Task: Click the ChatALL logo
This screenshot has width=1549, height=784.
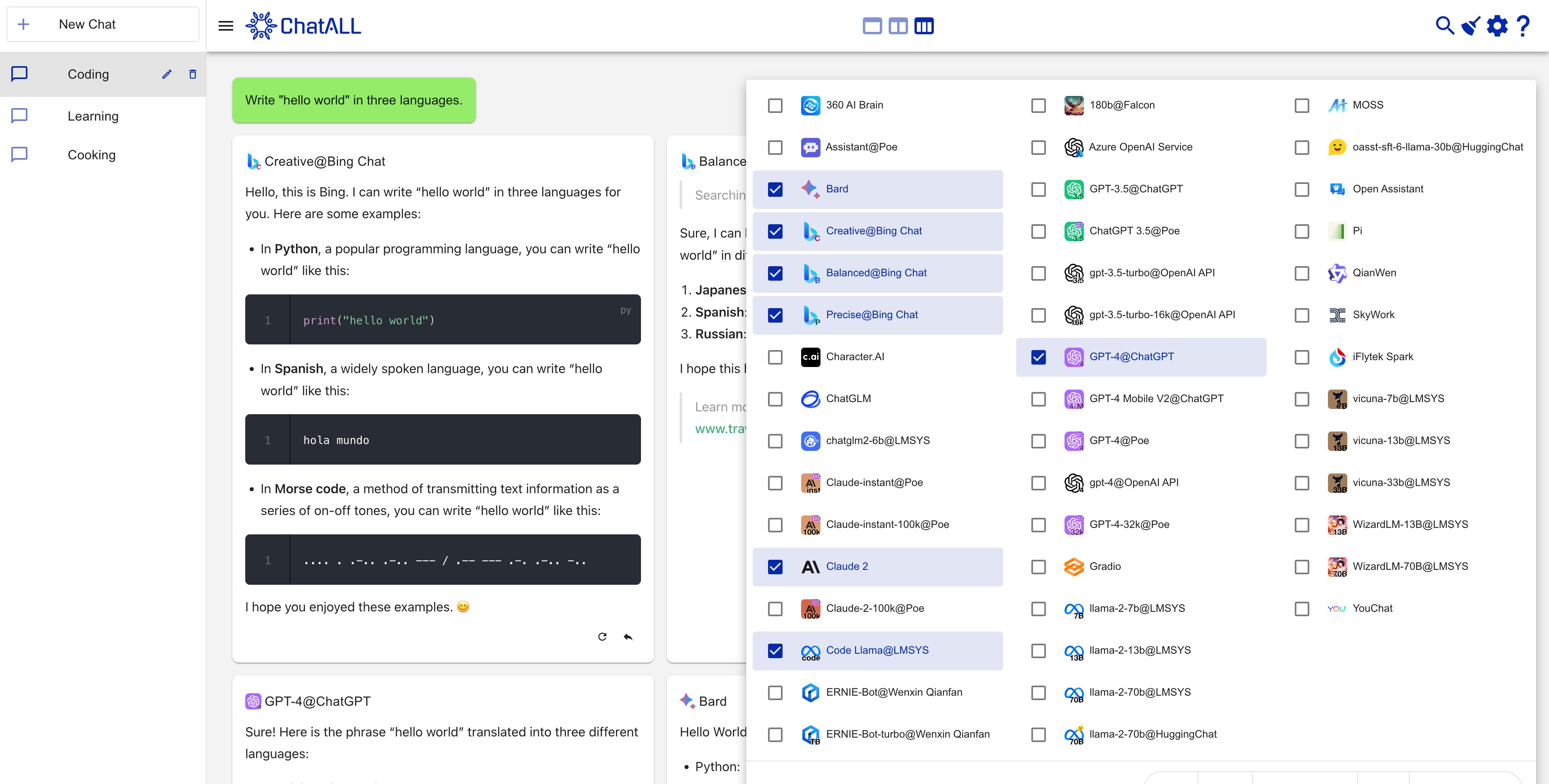Action: (303, 26)
